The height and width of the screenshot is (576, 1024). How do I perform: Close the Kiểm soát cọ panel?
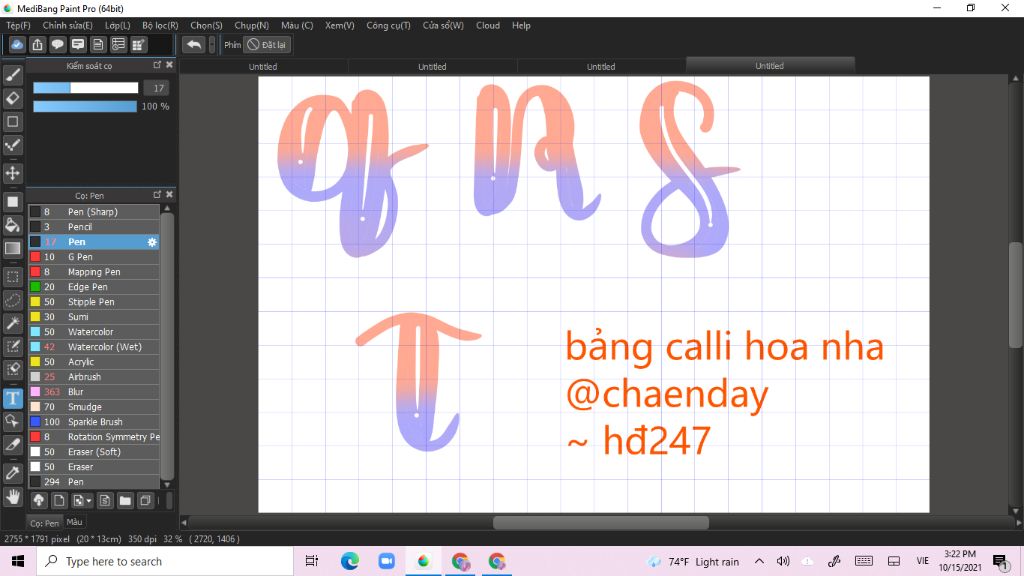pyautogui.click(x=170, y=65)
